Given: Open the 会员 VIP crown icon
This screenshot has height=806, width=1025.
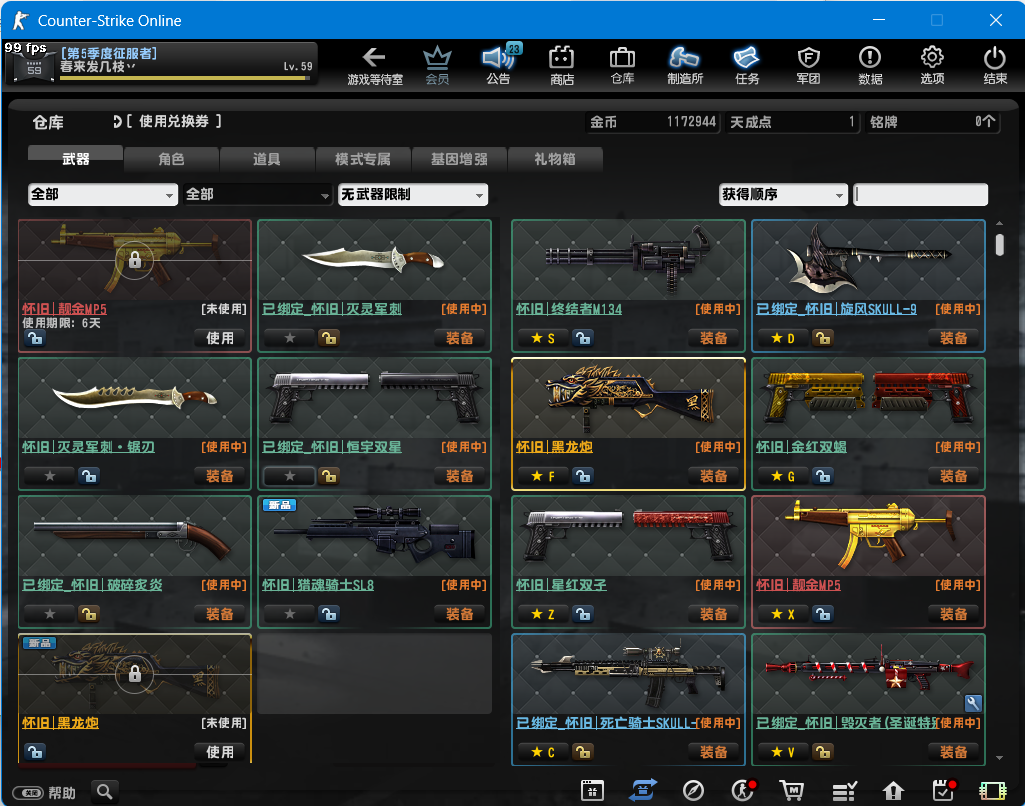Looking at the screenshot, I should coord(437,65).
